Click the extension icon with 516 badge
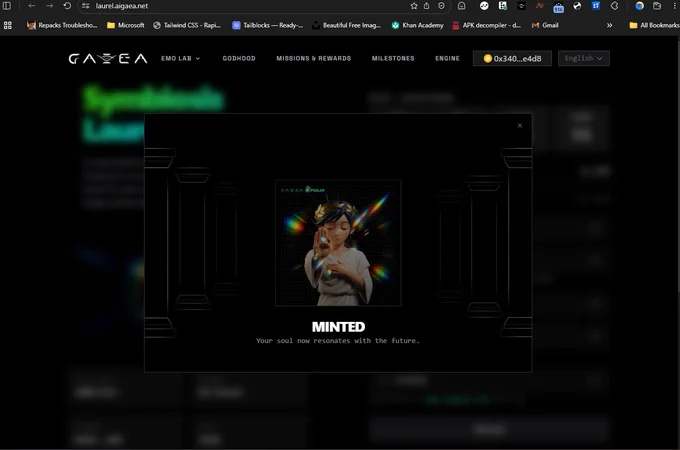This screenshot has width=680, height=450. [x=559, y=7]
